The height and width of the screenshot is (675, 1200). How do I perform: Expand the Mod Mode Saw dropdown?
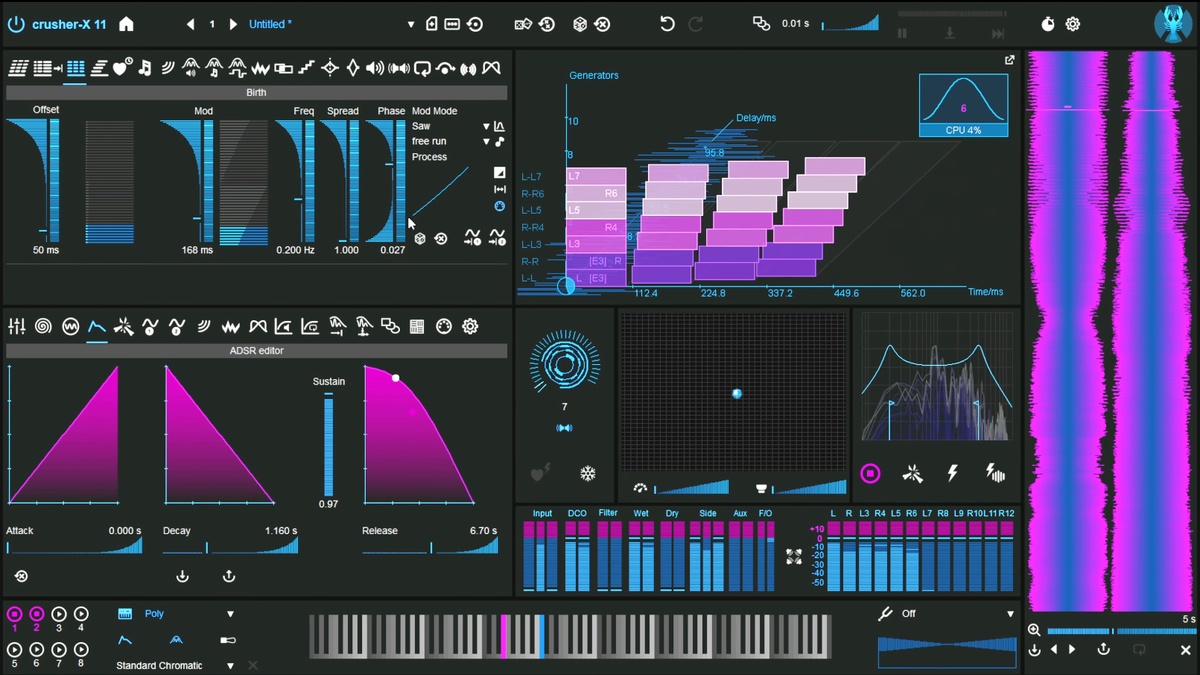[486, 127]
